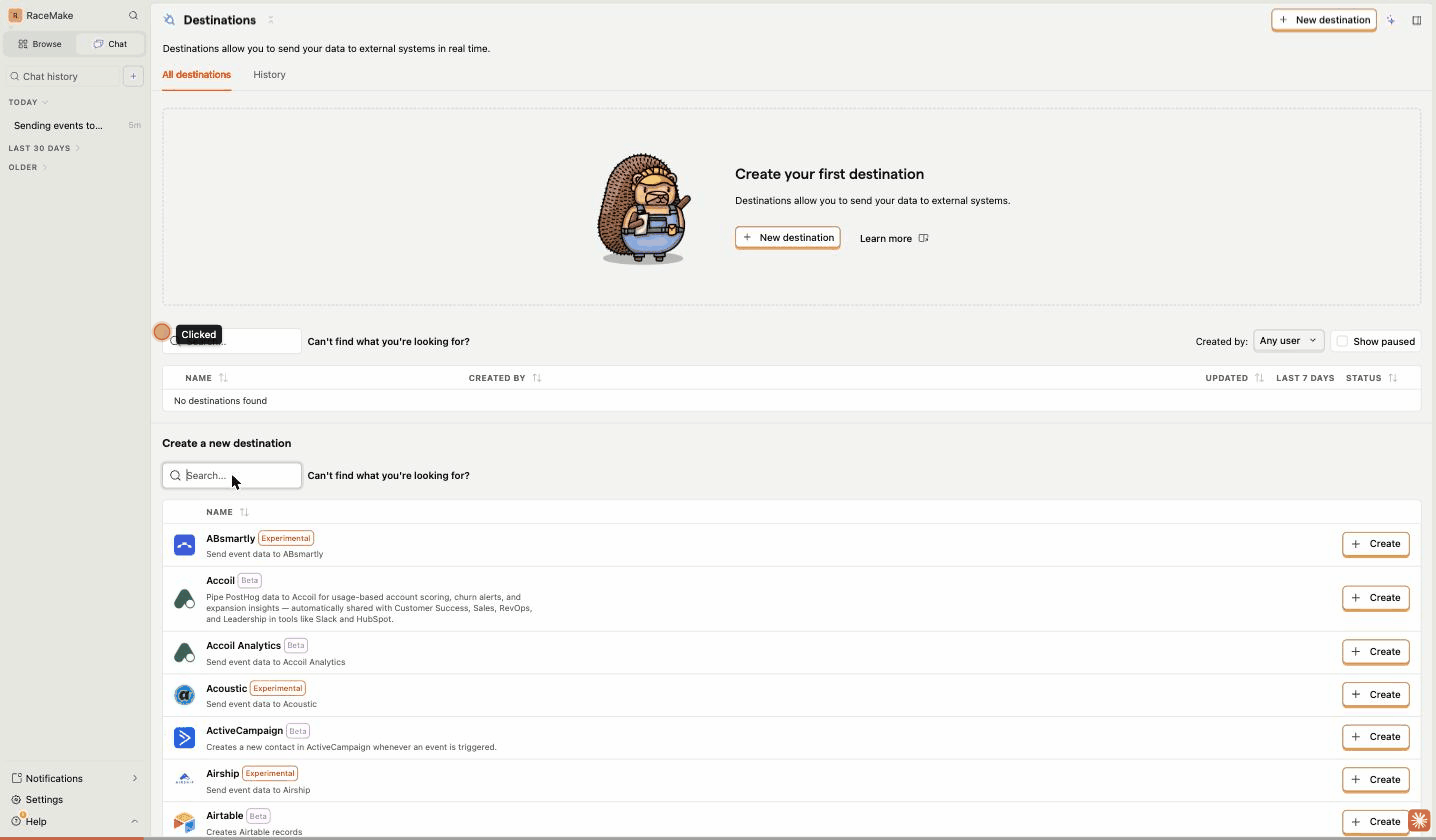Sort by the Created By column arrows

[x=537, y=378]
